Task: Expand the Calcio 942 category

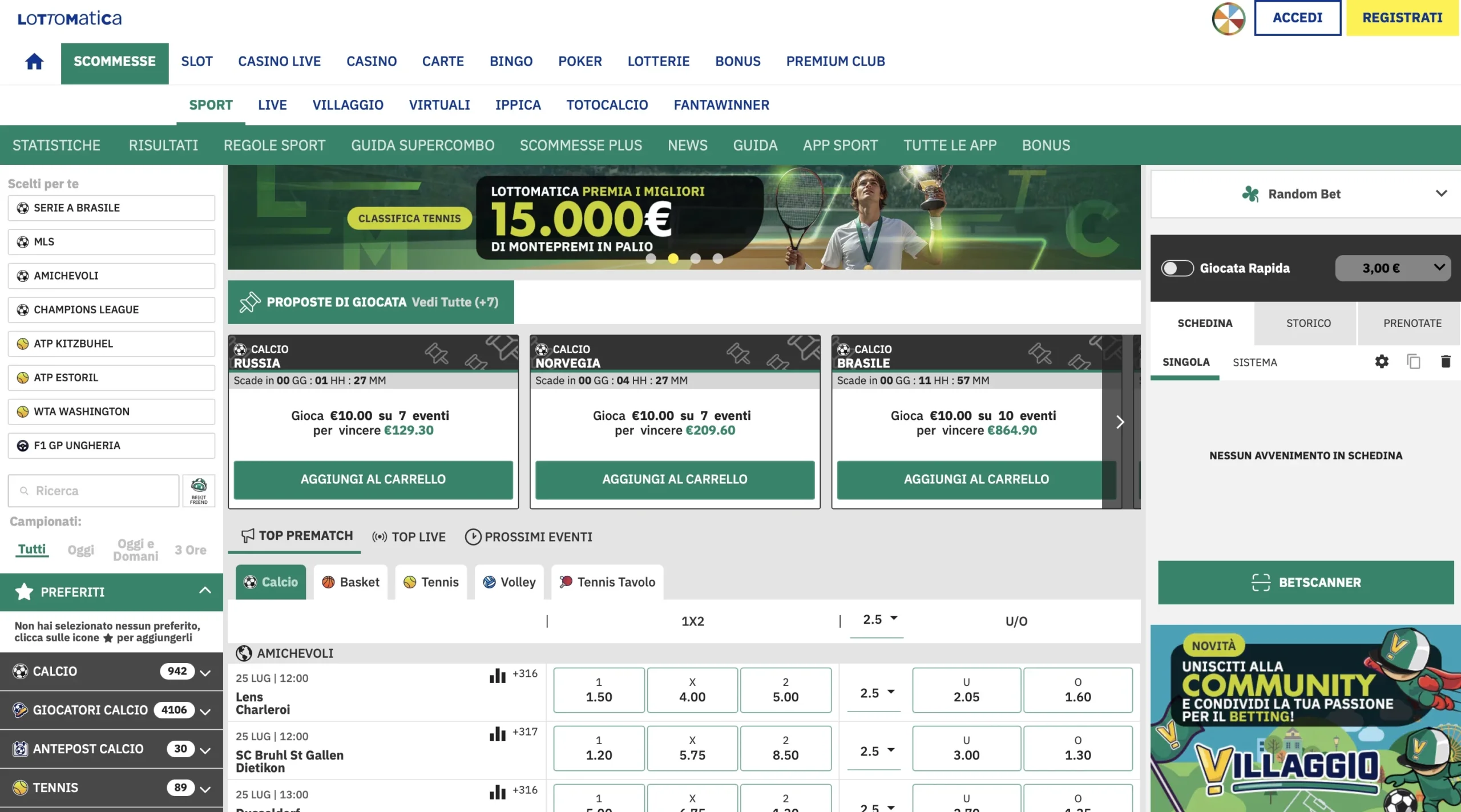Action: point(205,673)
